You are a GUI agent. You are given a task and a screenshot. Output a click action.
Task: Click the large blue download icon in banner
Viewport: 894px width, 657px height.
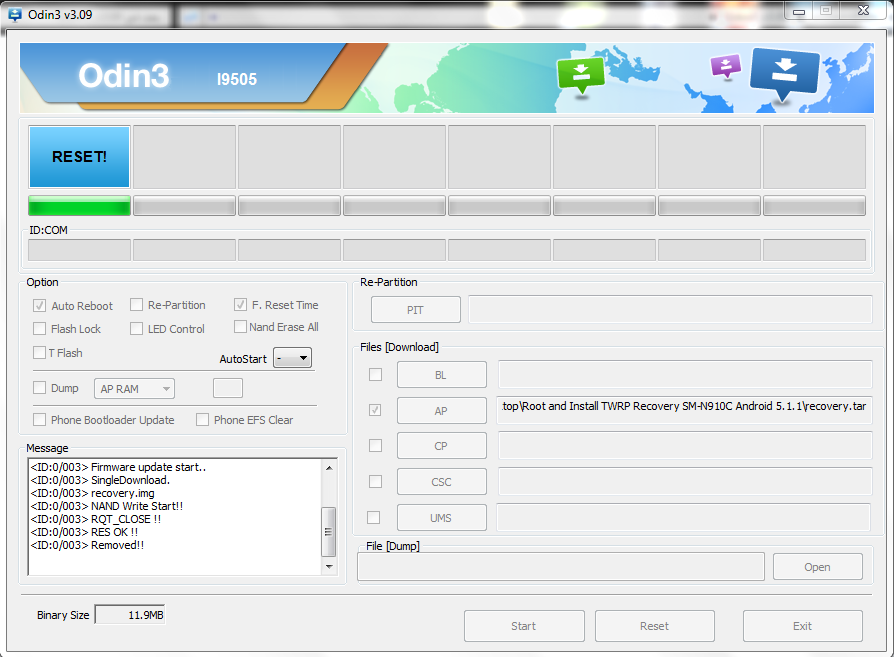coord(785,74)
